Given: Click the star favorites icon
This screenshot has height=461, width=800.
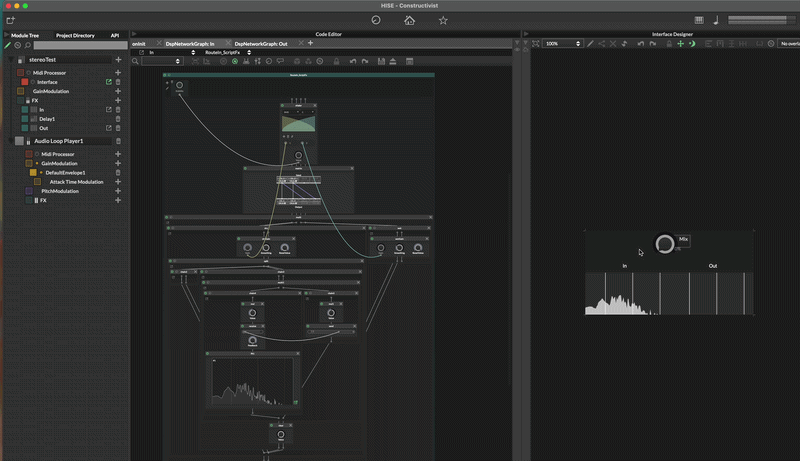Looking at the screenshot, I should click(x=443, y=20).
